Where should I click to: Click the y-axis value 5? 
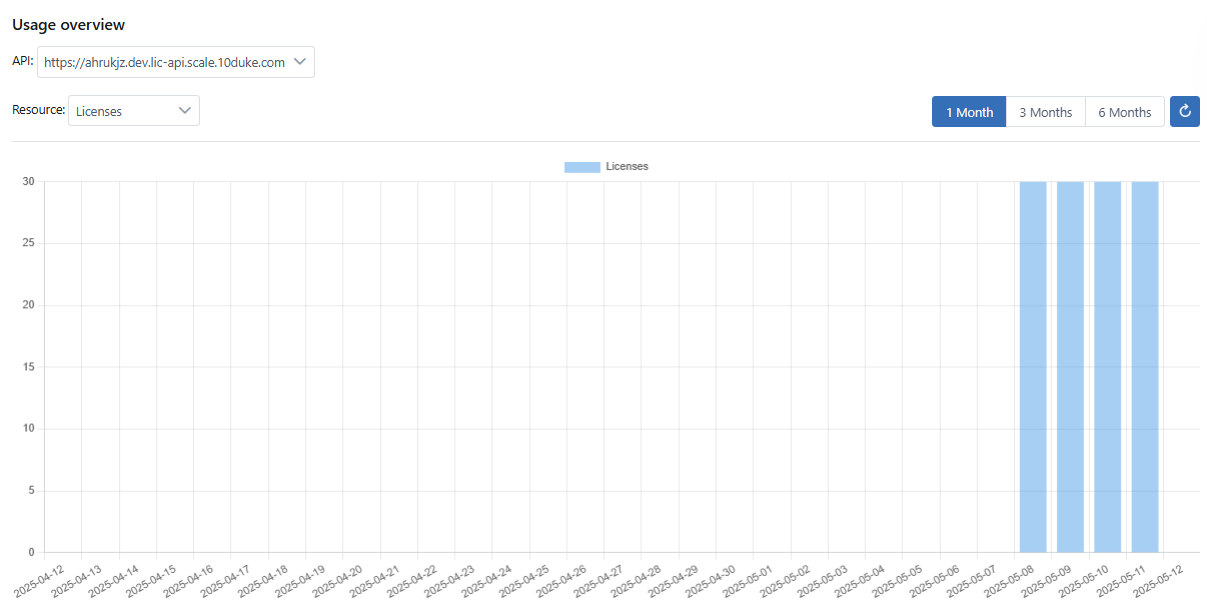31,491
